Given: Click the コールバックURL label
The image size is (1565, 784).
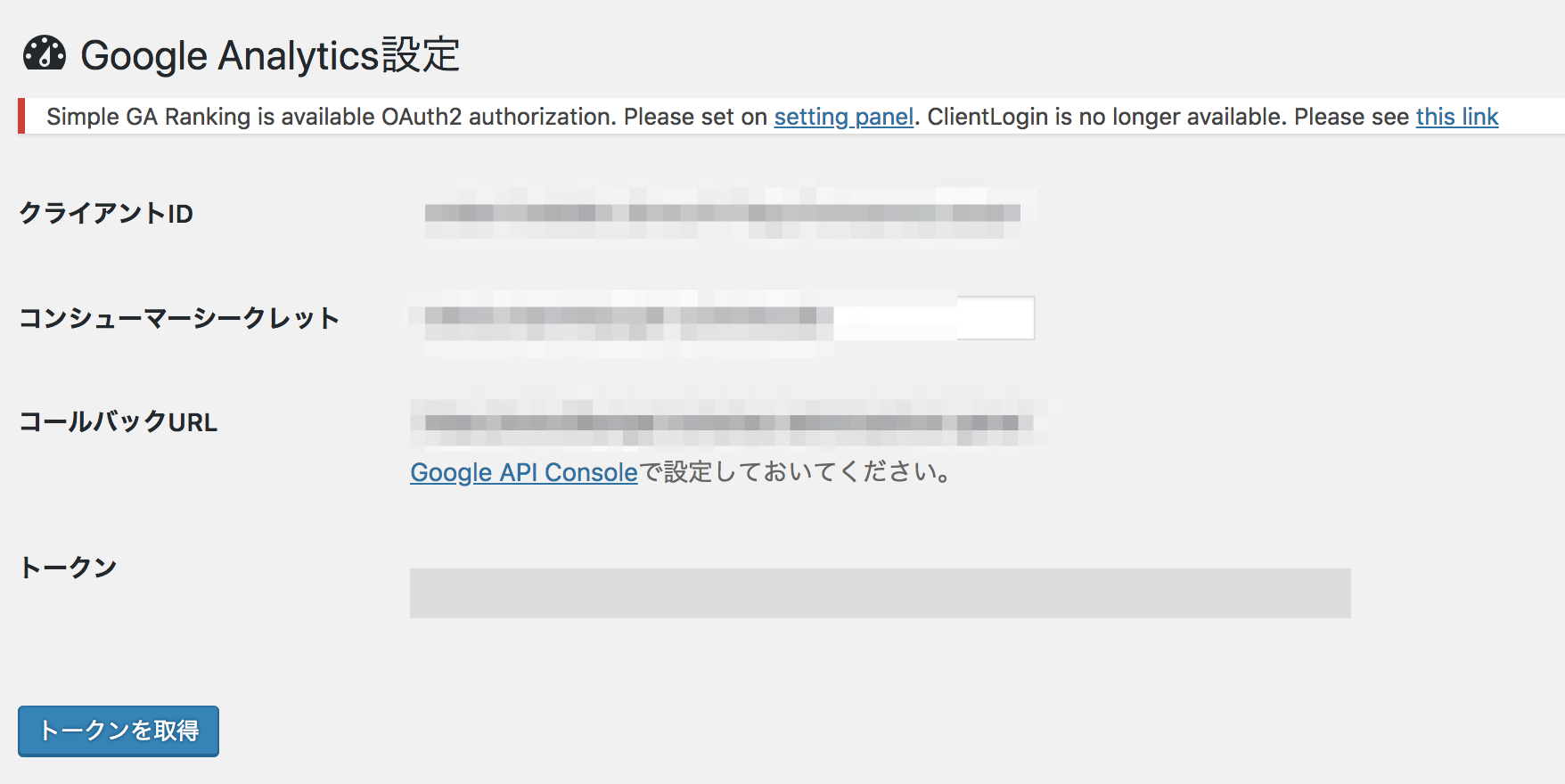Looking at the screenshot, I should click(118, 422).
